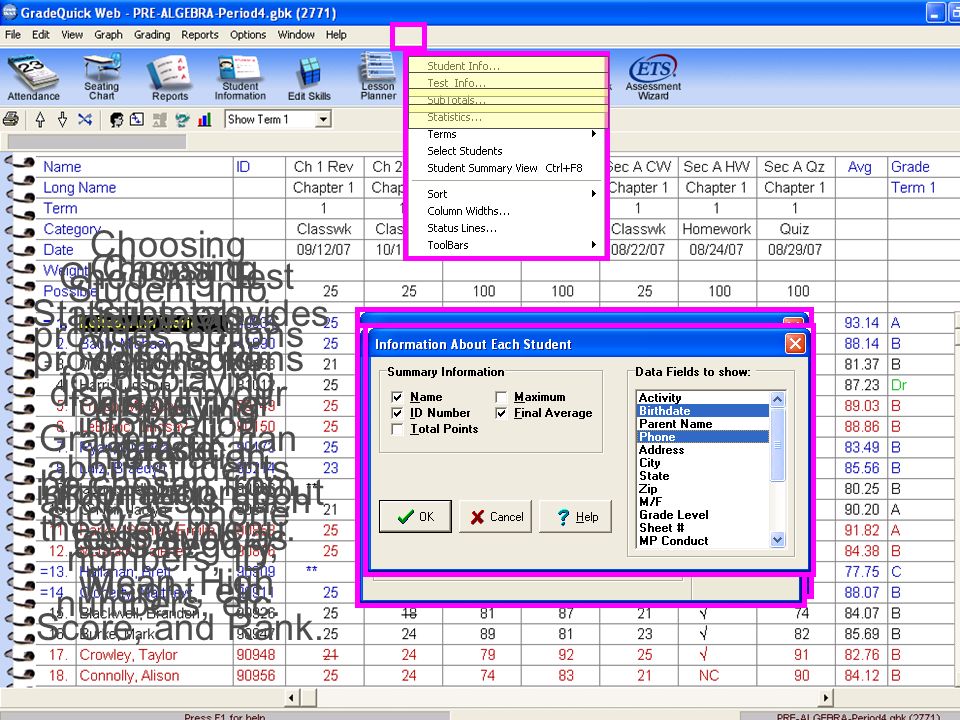Viewport: 960px width, 720px height.
Task: Click the student face icon
Action: tap(116, 119)
